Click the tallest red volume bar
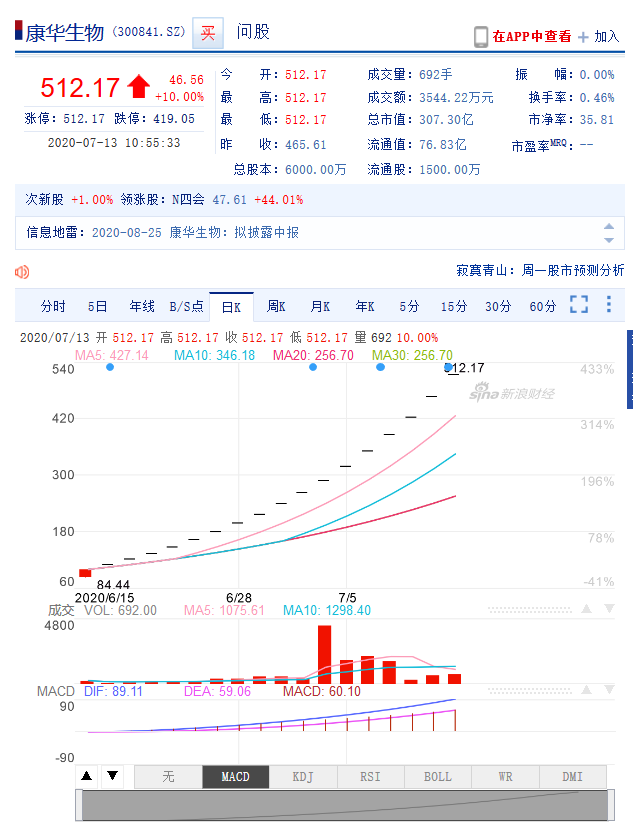 [325, 654]
